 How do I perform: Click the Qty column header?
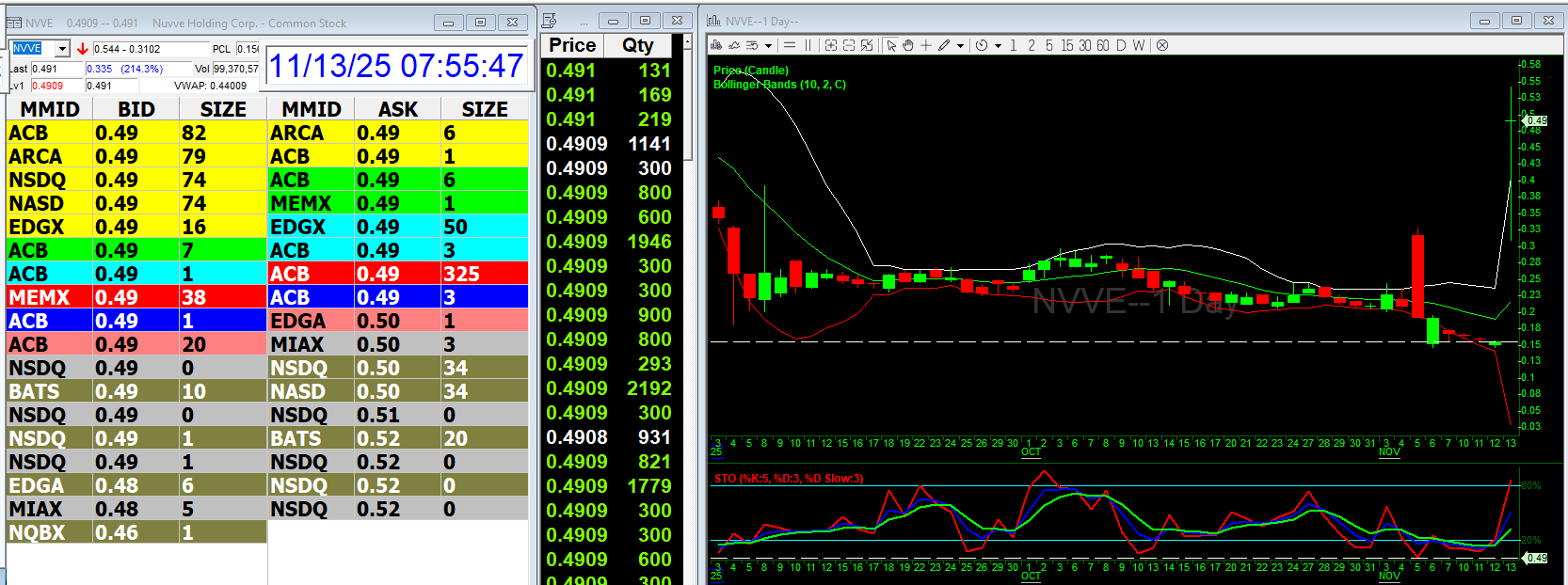(637, 45)
